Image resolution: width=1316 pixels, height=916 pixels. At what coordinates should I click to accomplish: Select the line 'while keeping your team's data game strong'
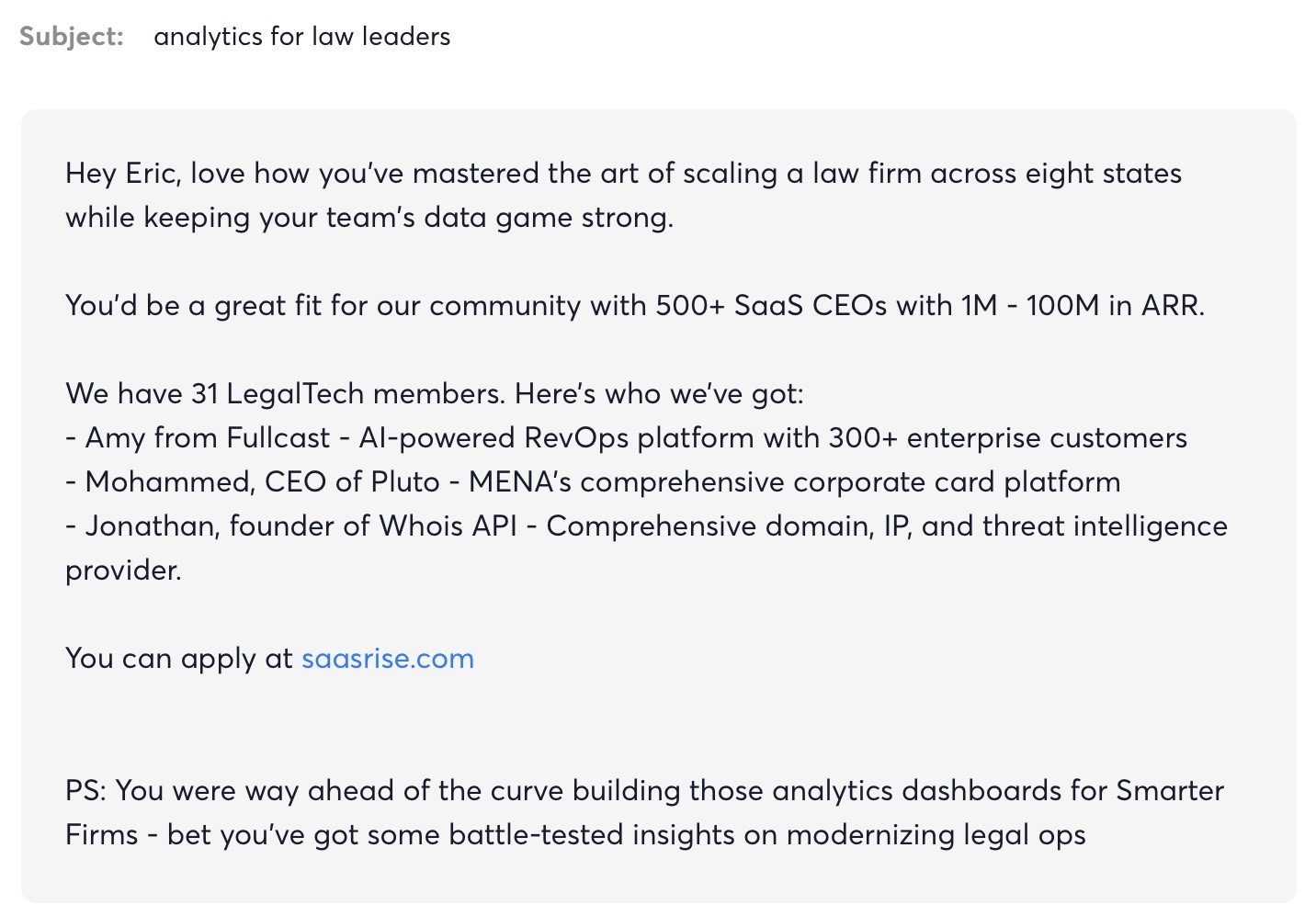pyautogui.click(x=369, y=218)
